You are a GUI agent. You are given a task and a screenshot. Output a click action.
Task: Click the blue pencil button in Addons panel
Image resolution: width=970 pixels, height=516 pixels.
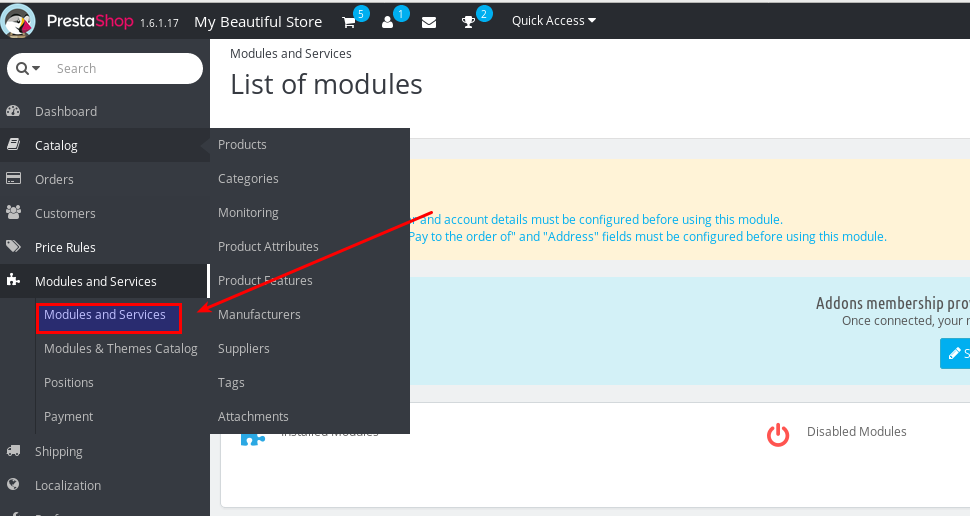pos(955,353)
